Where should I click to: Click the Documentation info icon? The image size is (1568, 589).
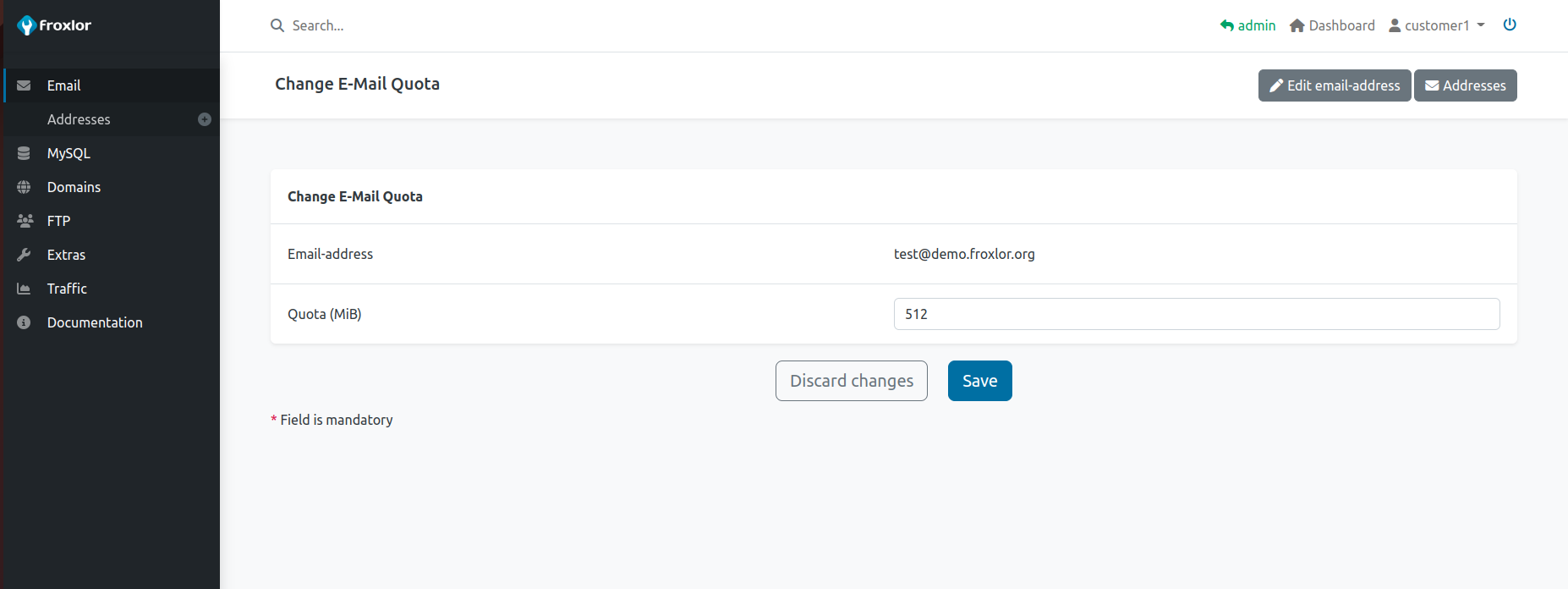tap(24, 322)
